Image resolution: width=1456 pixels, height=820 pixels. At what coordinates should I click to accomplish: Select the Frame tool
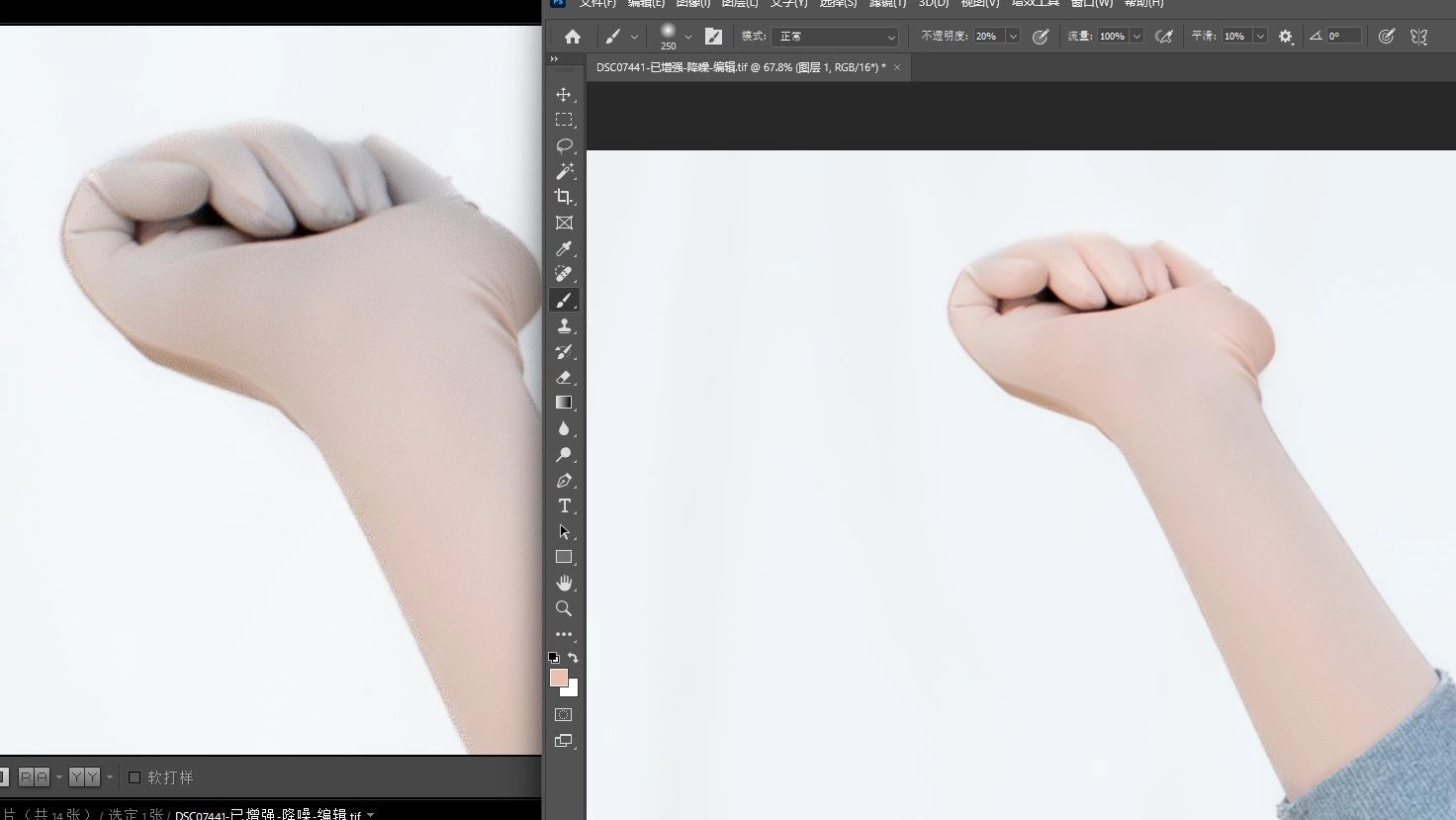coord(564,223)
